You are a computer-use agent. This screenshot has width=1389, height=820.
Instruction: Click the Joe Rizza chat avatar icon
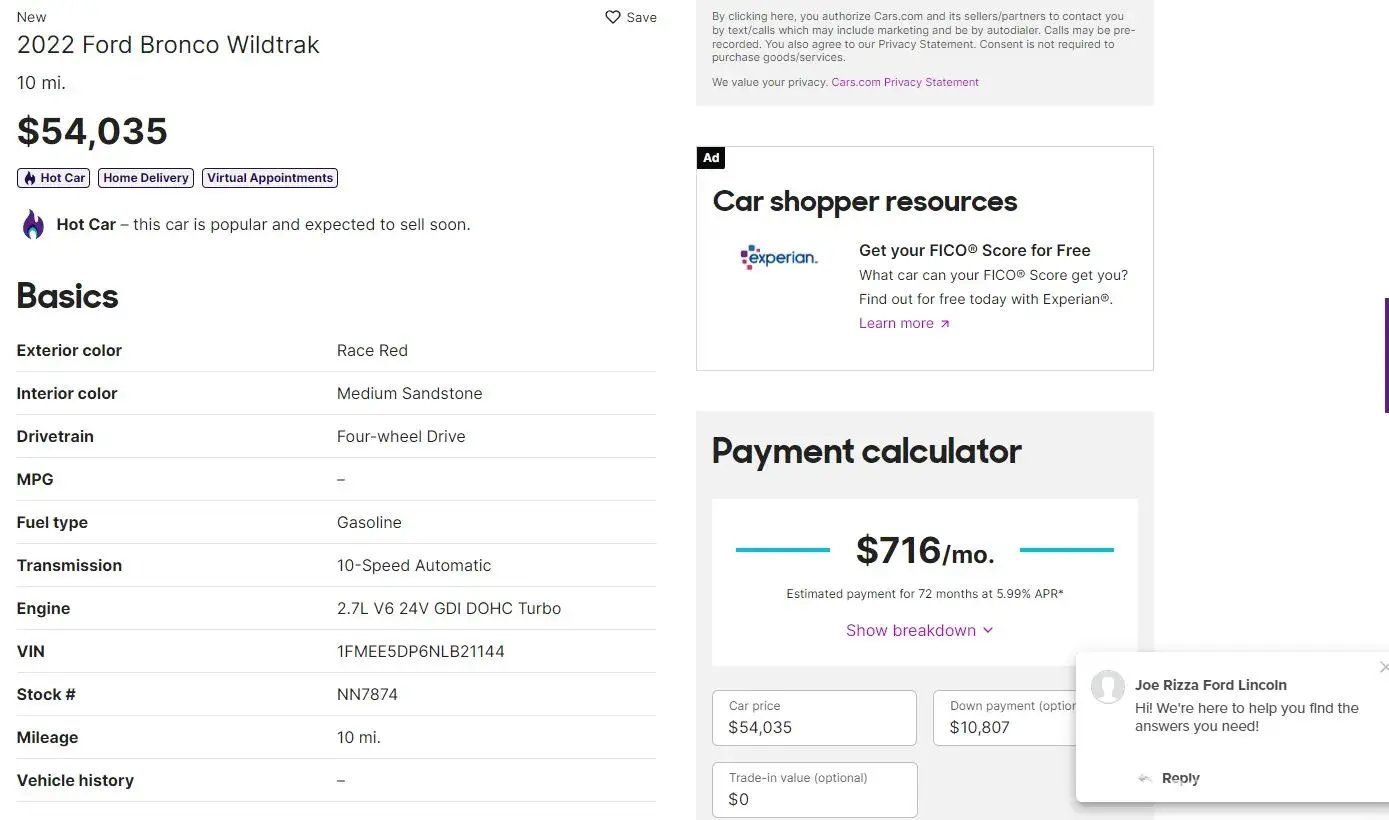(x=1107, y=687)
